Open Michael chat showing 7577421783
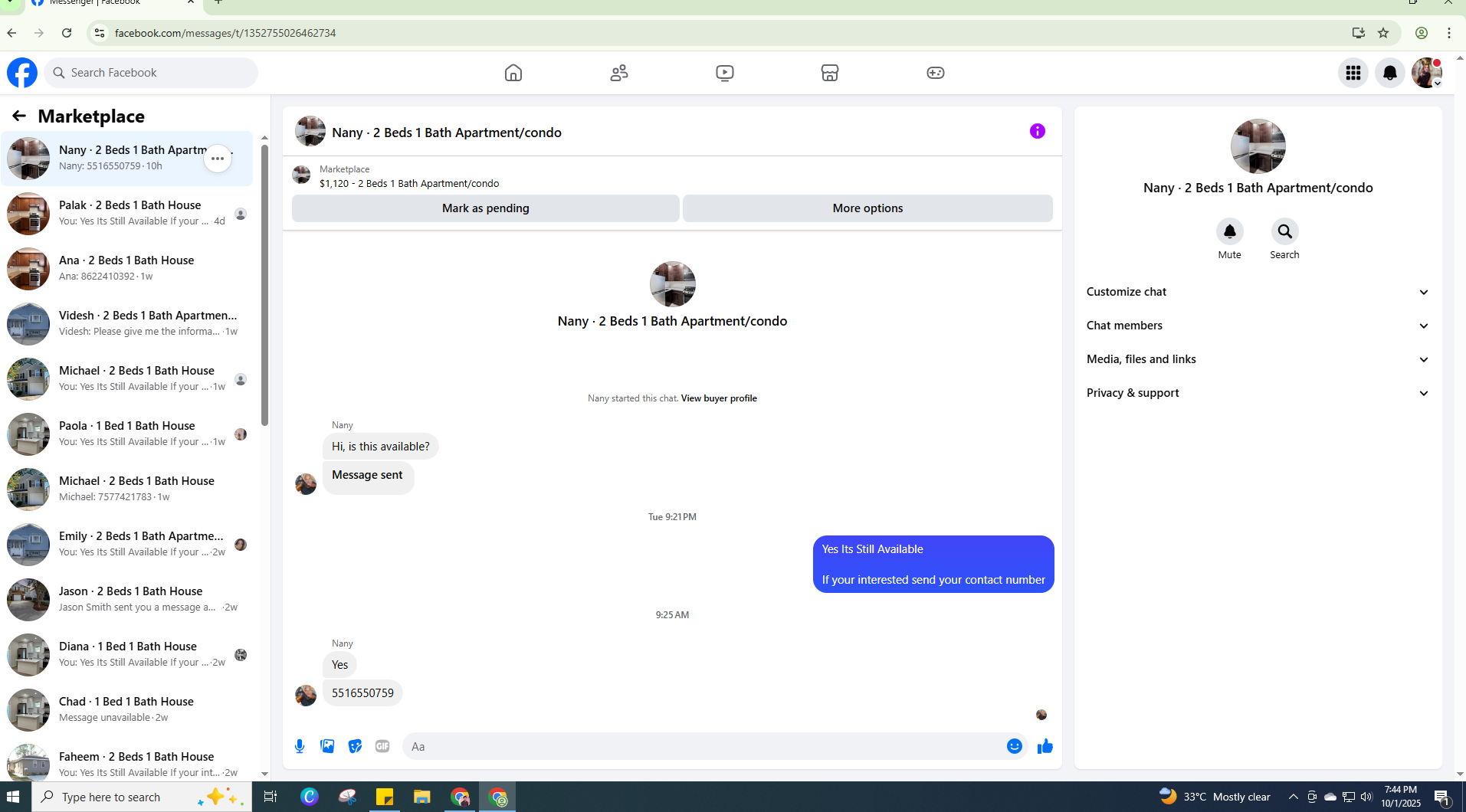 pyautogui.click(x=126, y=489)
